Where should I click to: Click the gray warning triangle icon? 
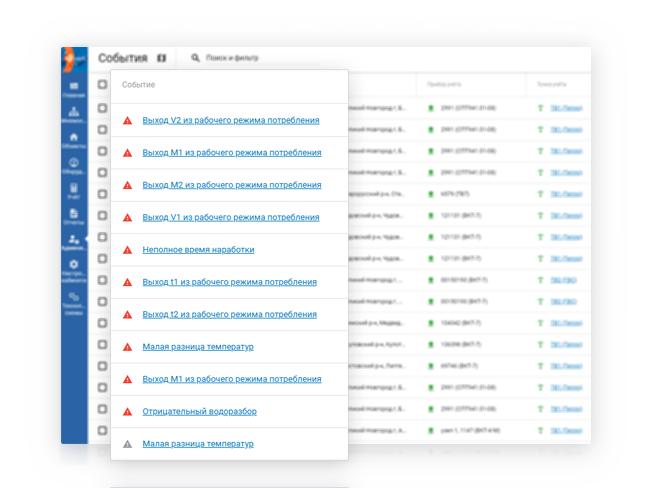click(x=128, y=444)
